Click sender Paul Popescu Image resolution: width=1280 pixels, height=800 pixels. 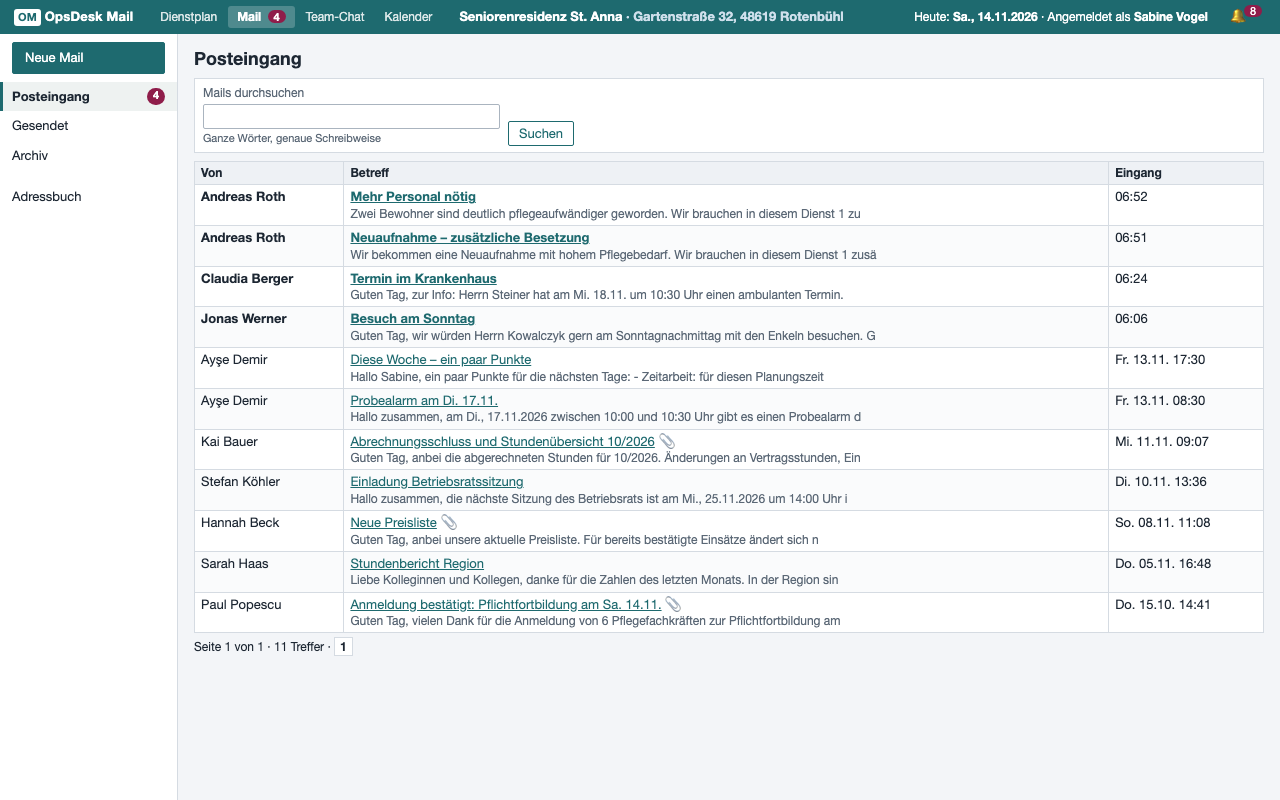pos(241,604)
